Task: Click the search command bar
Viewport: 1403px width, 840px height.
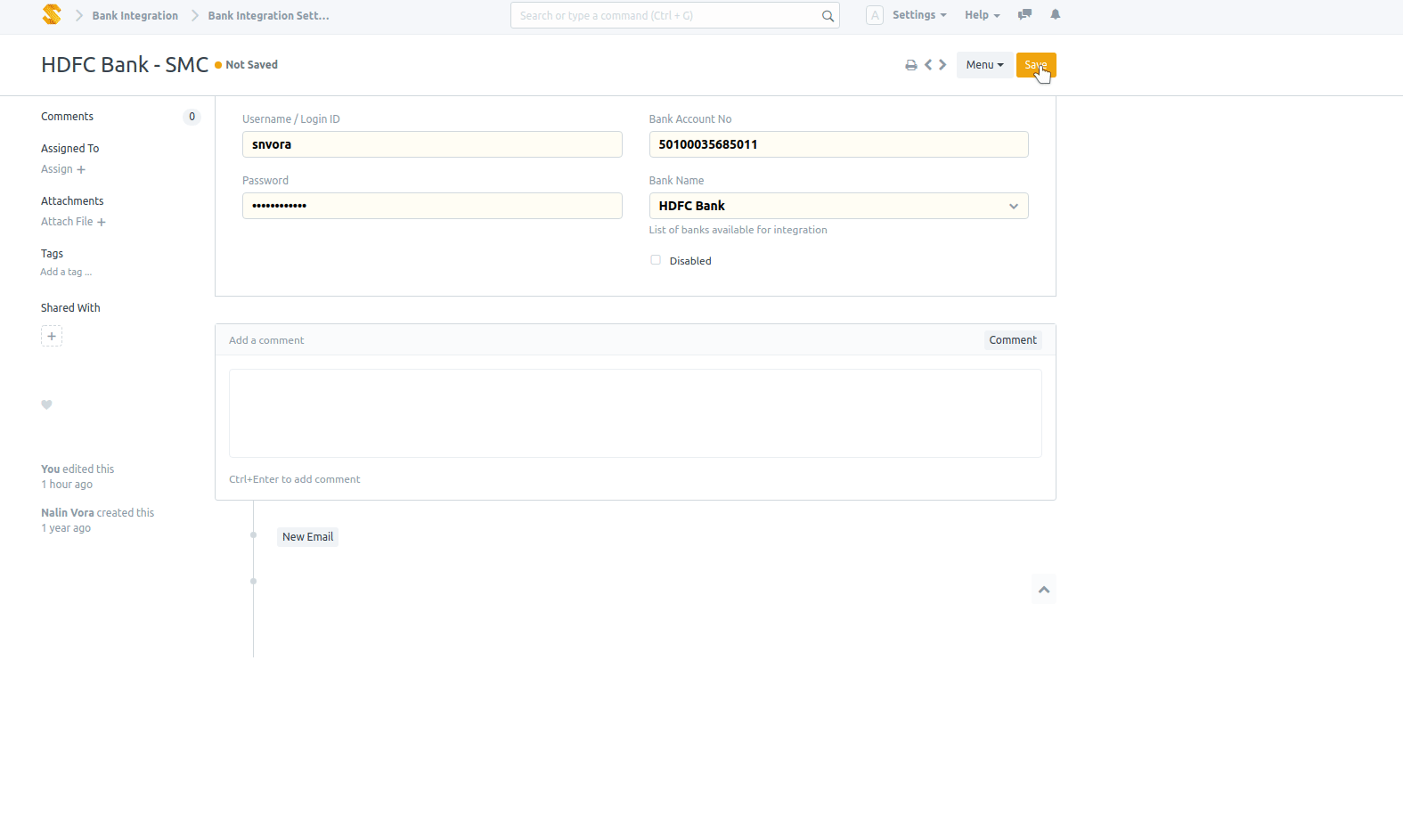Action: 674,15
